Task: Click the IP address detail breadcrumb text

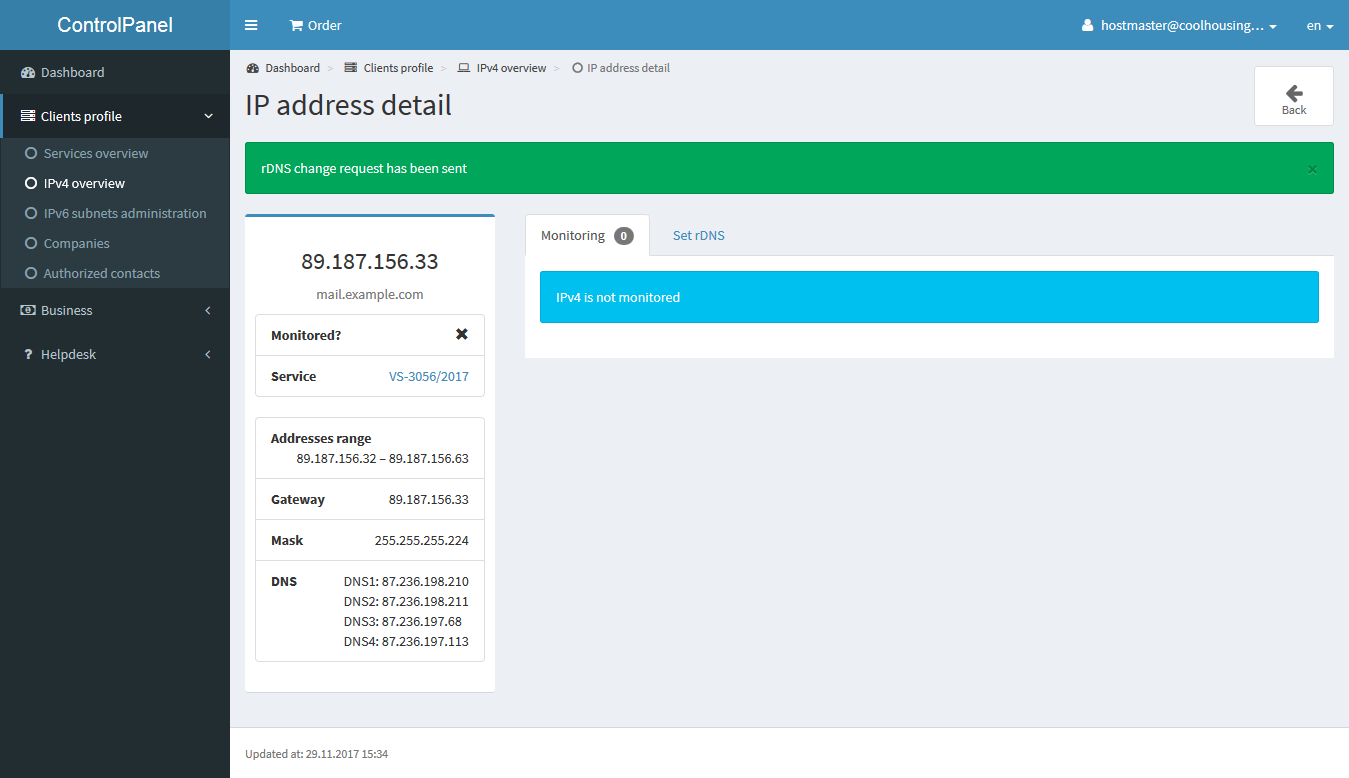Action: (x=628, y=68)
